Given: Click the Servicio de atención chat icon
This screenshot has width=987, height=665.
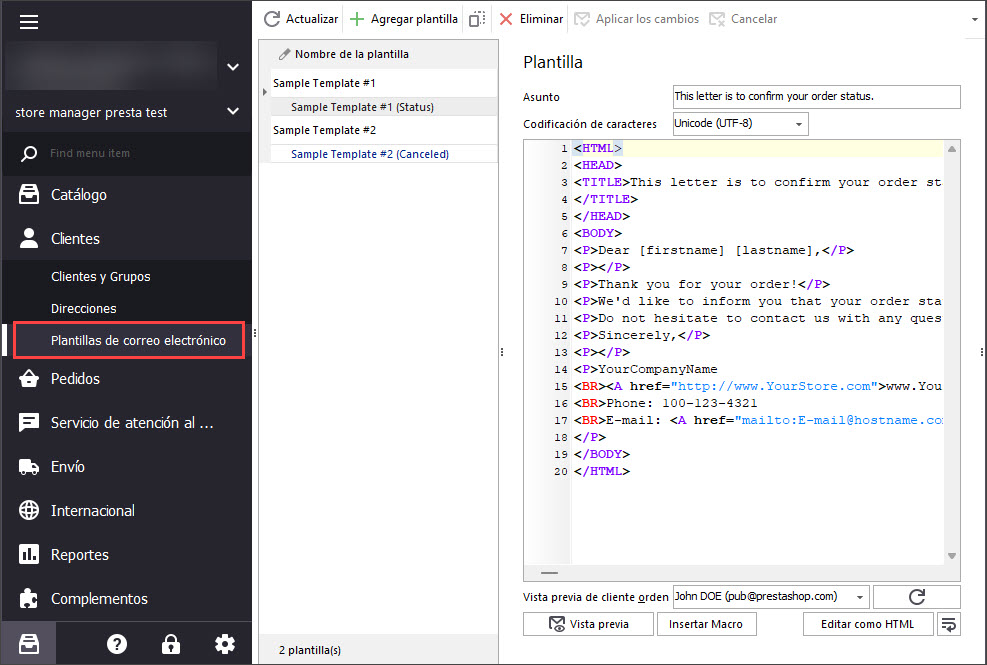Looking at the screenshot, I should 29,423.
